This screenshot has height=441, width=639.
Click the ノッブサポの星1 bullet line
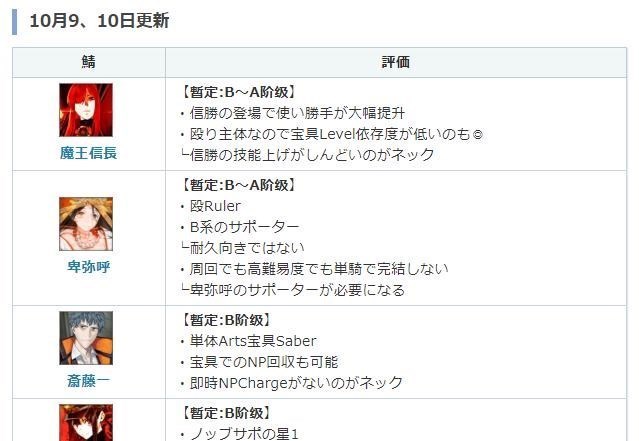pos(240,434)
